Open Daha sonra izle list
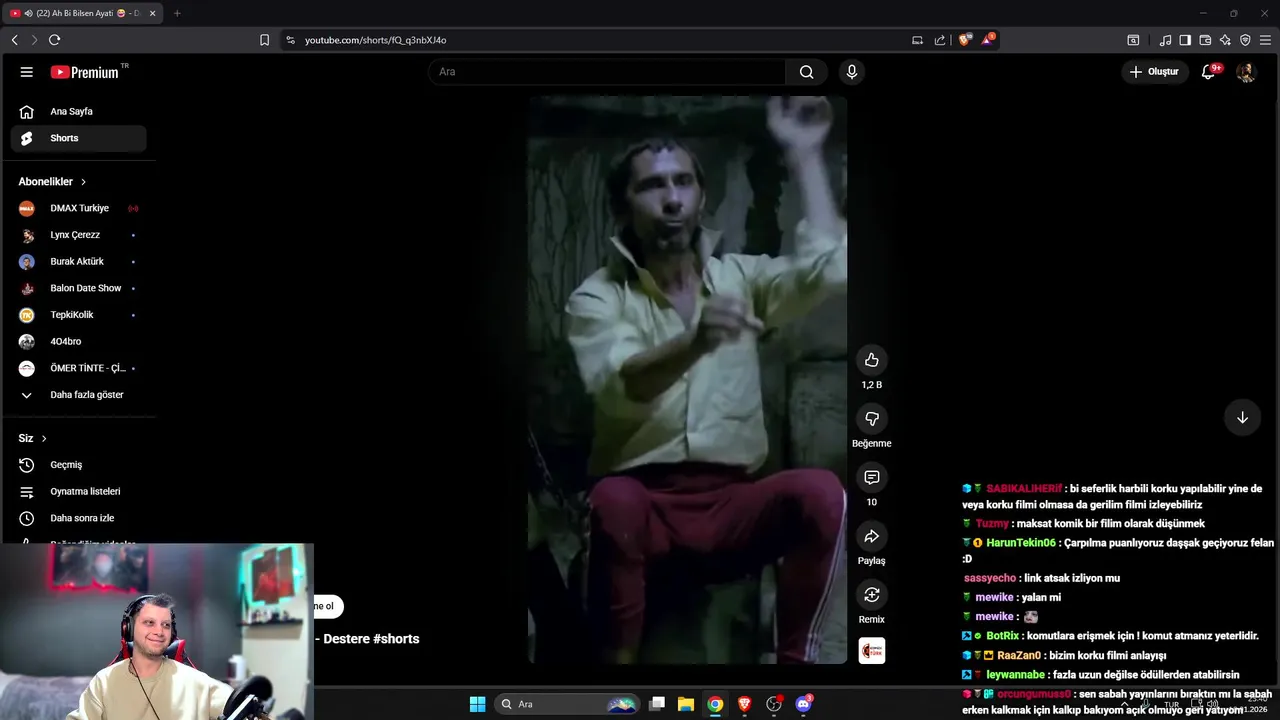This screenshot has height=720, width=1280. pos(78,518)
